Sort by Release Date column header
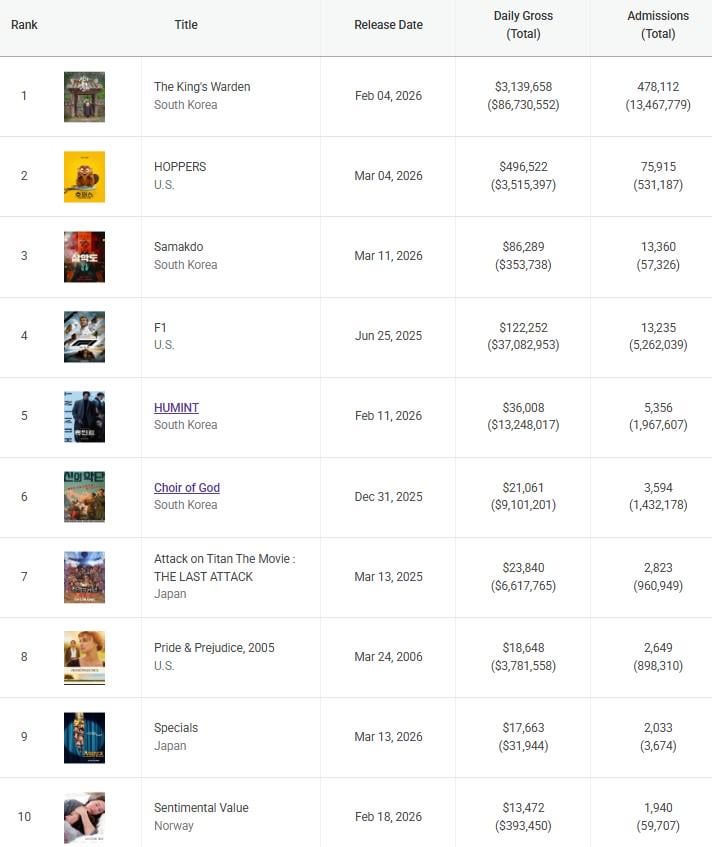Viewport: 712px width, 847px height. [388, 25]
